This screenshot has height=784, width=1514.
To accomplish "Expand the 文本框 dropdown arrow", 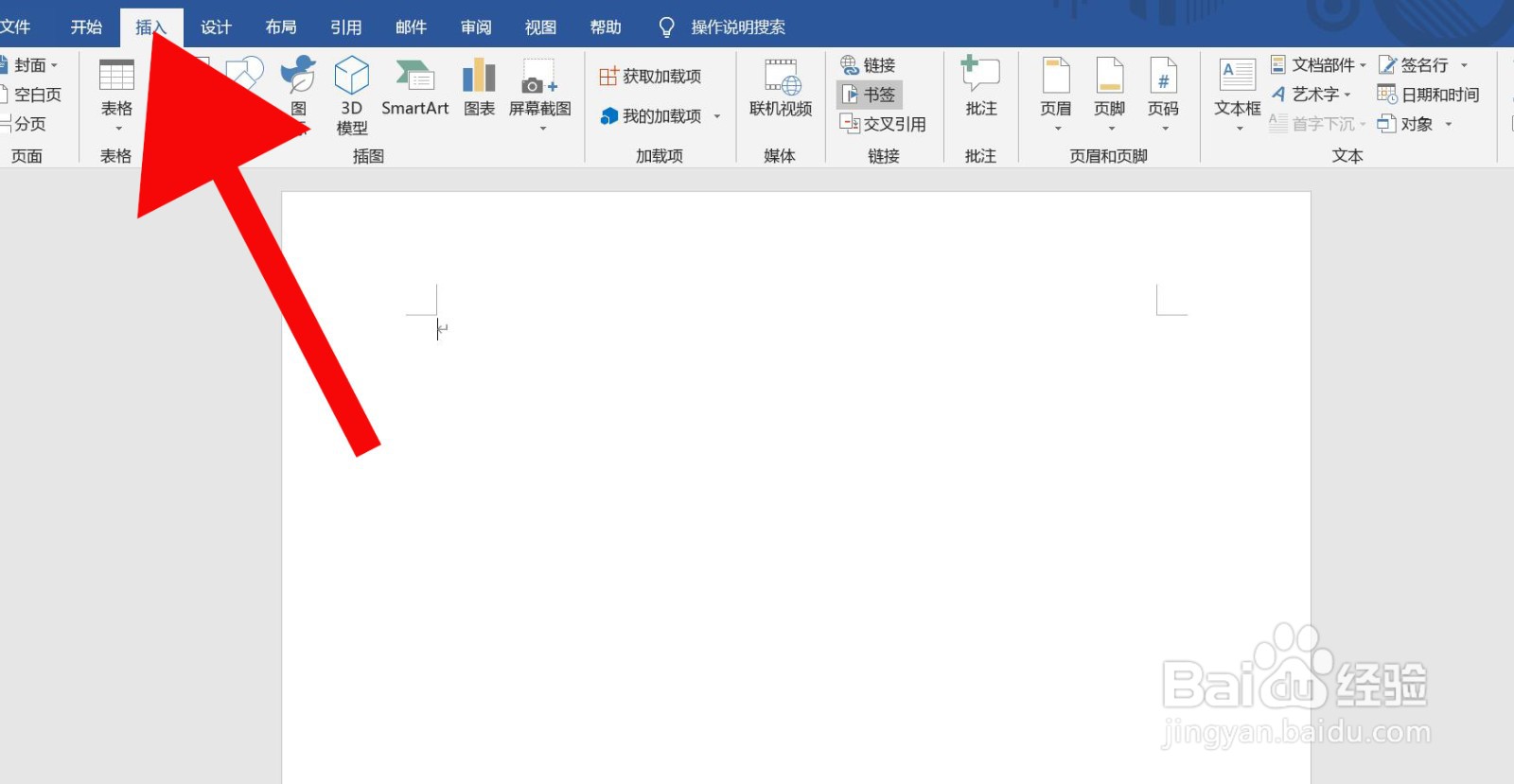I will 1240,129.
